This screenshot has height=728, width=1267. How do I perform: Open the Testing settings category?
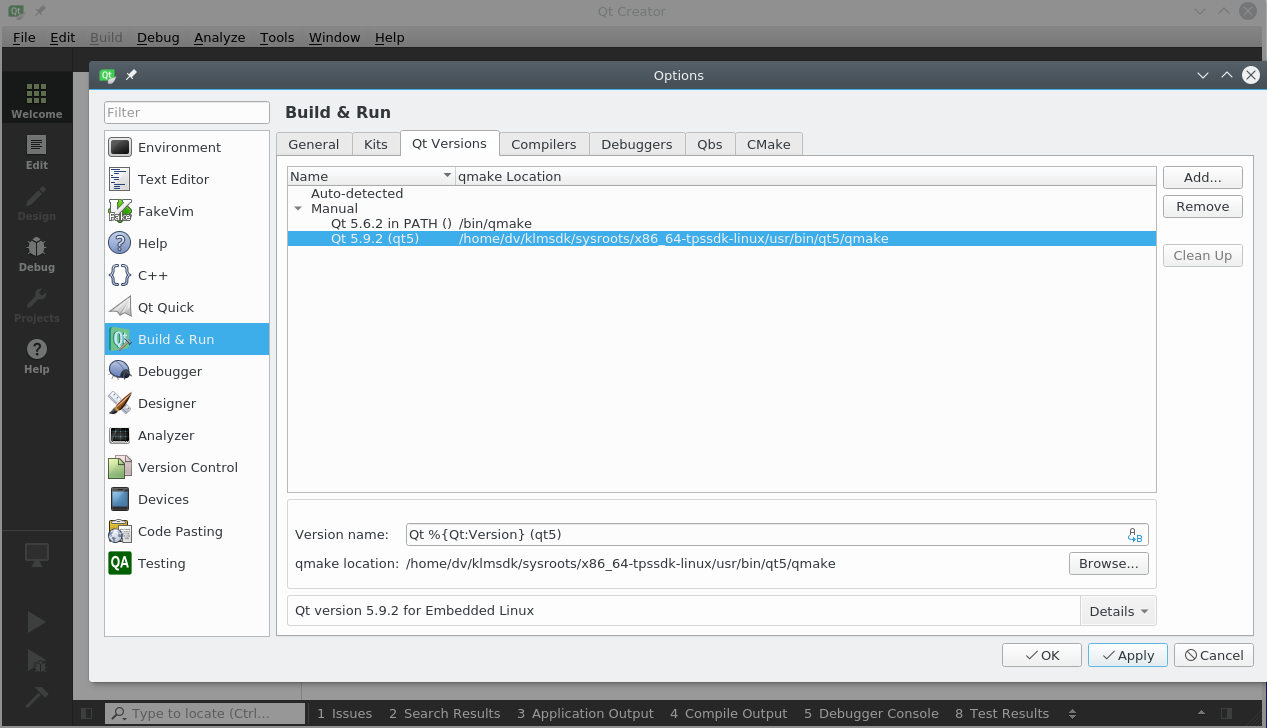161,563
